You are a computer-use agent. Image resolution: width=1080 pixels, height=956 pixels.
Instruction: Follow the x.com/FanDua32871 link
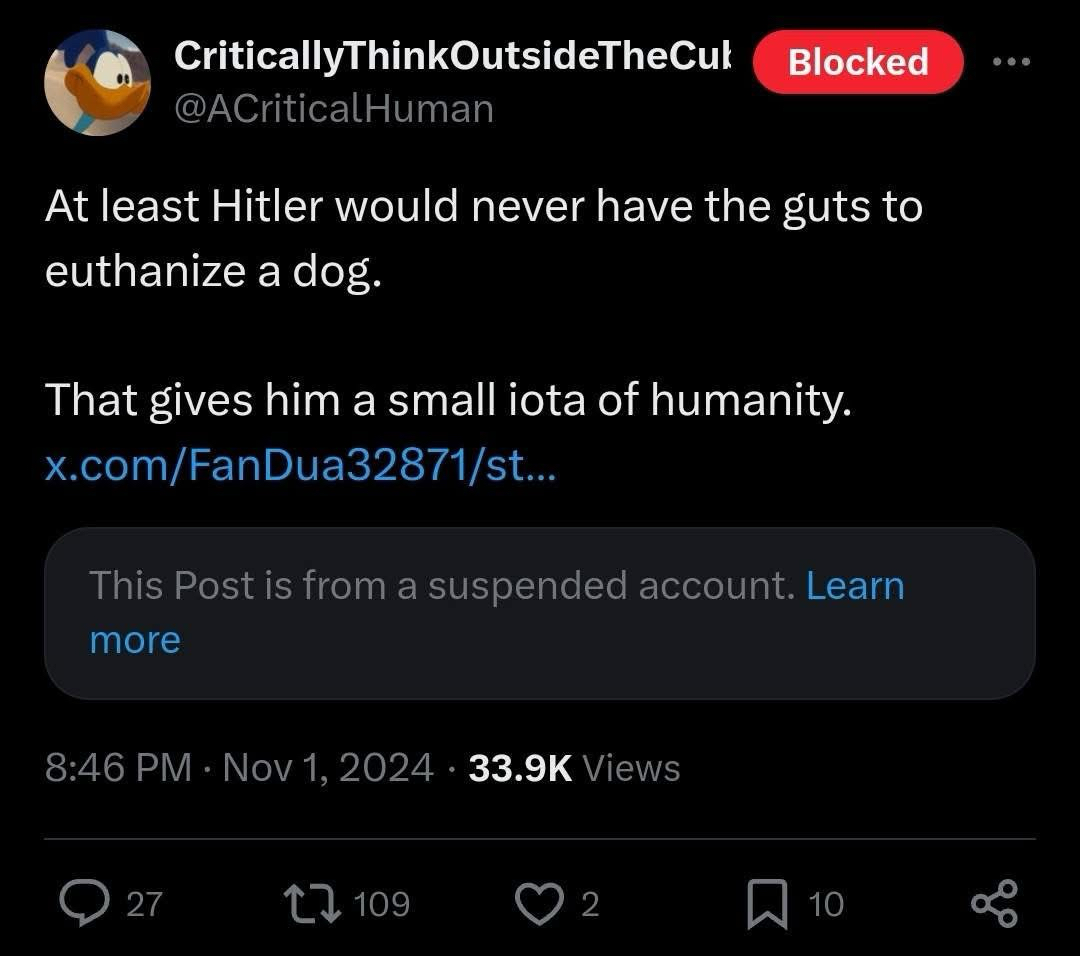(x=299, y=466)
